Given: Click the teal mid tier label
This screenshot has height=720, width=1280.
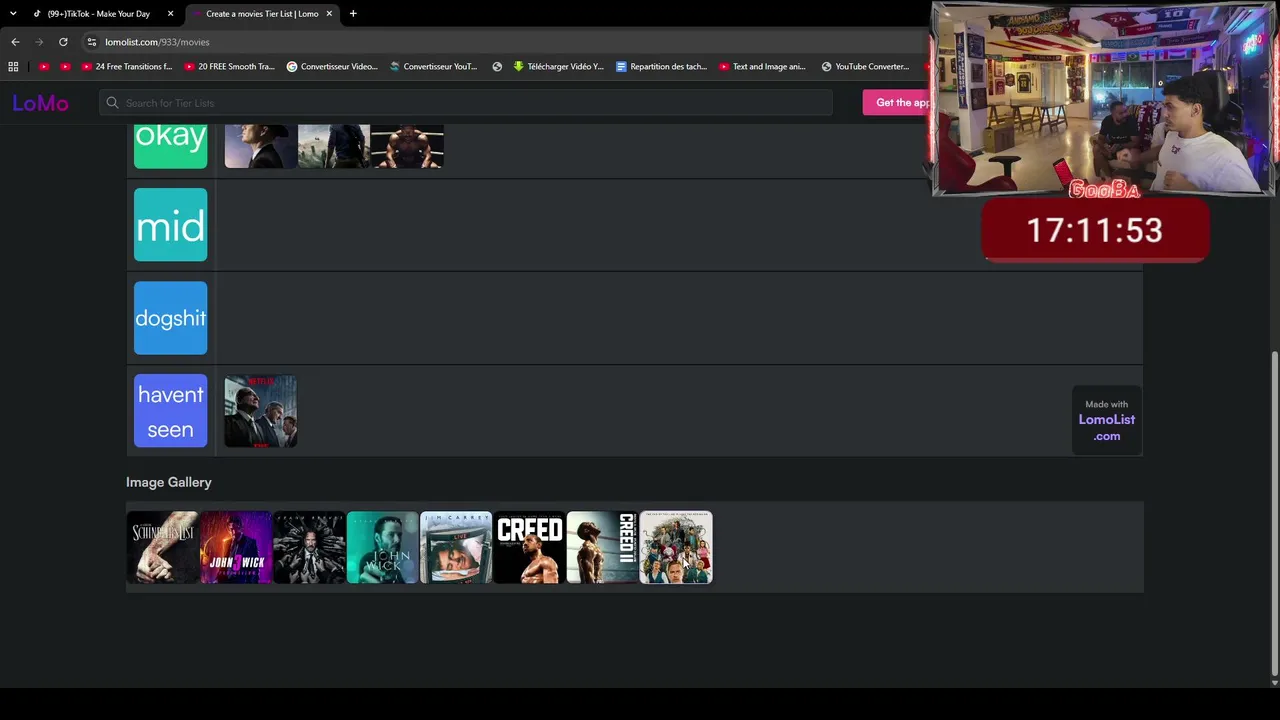Looking at the screenshot, I should 171,225.
